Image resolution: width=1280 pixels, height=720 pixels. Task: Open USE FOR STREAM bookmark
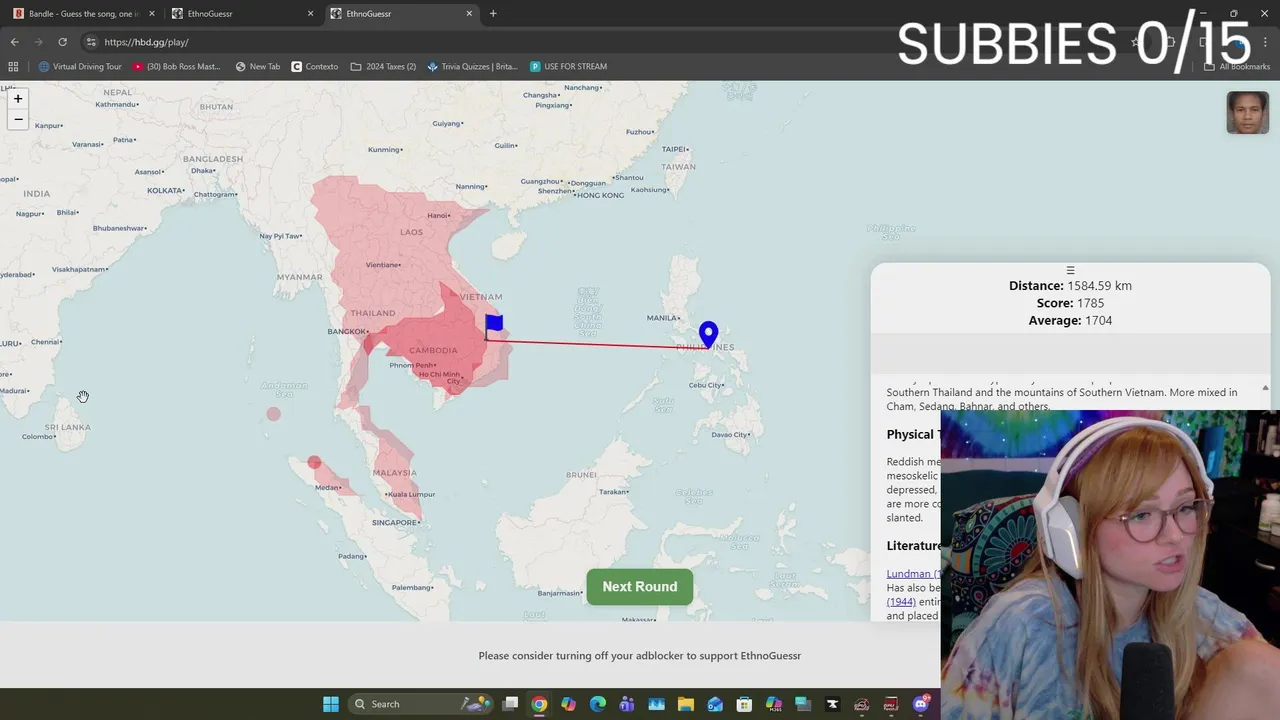(569, 67)
